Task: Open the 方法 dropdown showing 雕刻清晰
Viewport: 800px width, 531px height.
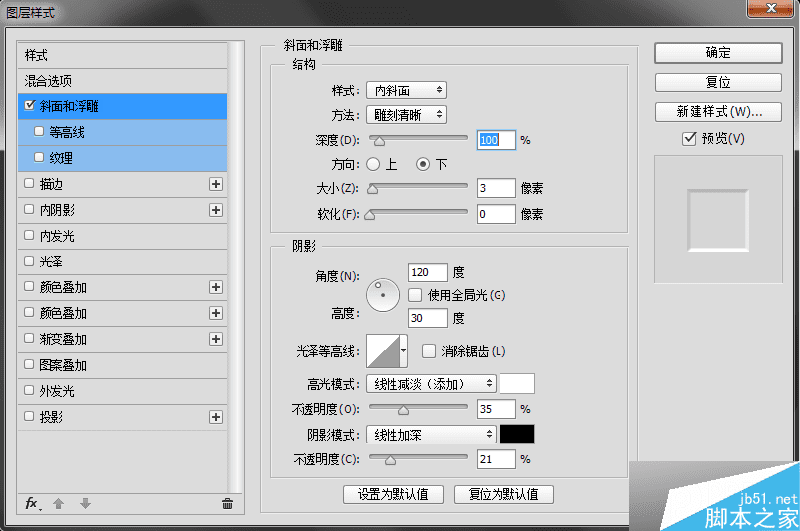Action: 407,115
